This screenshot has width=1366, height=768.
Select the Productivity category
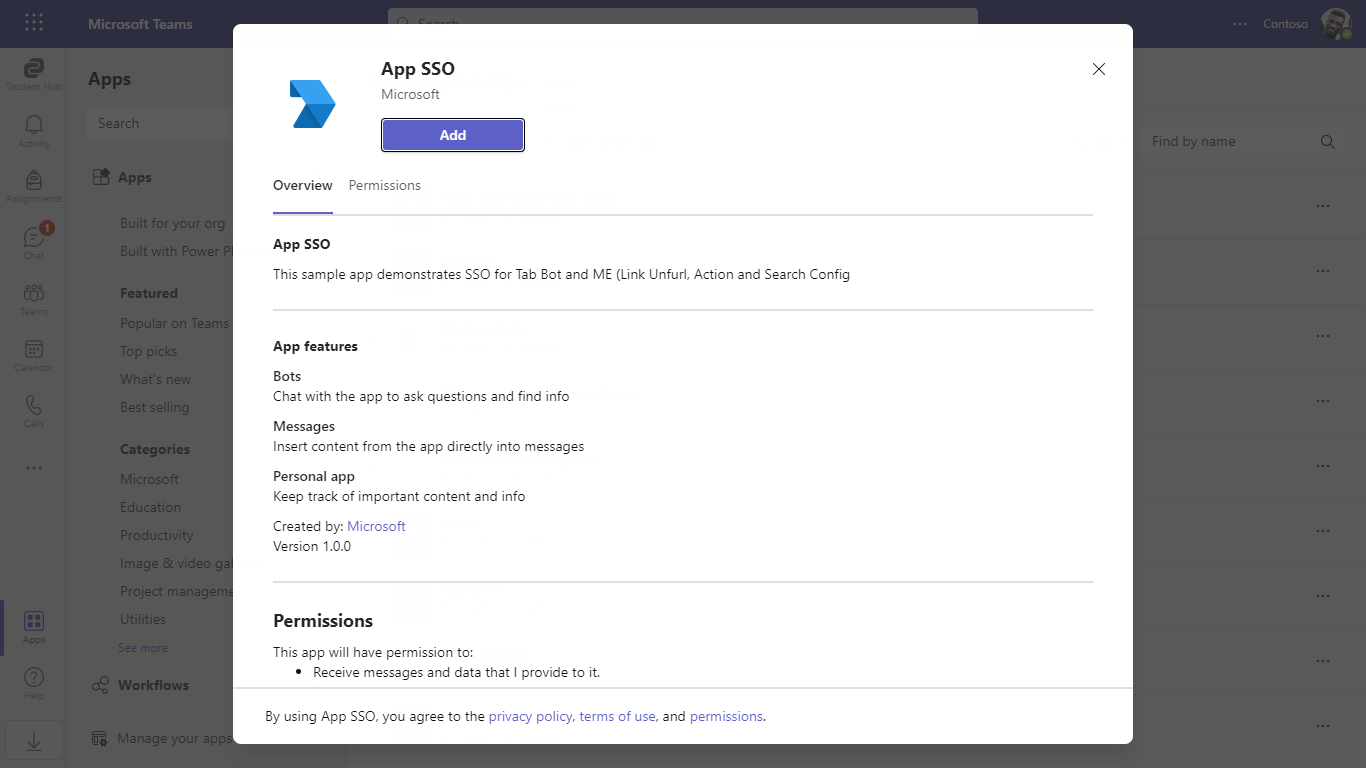tap(157, 535)
